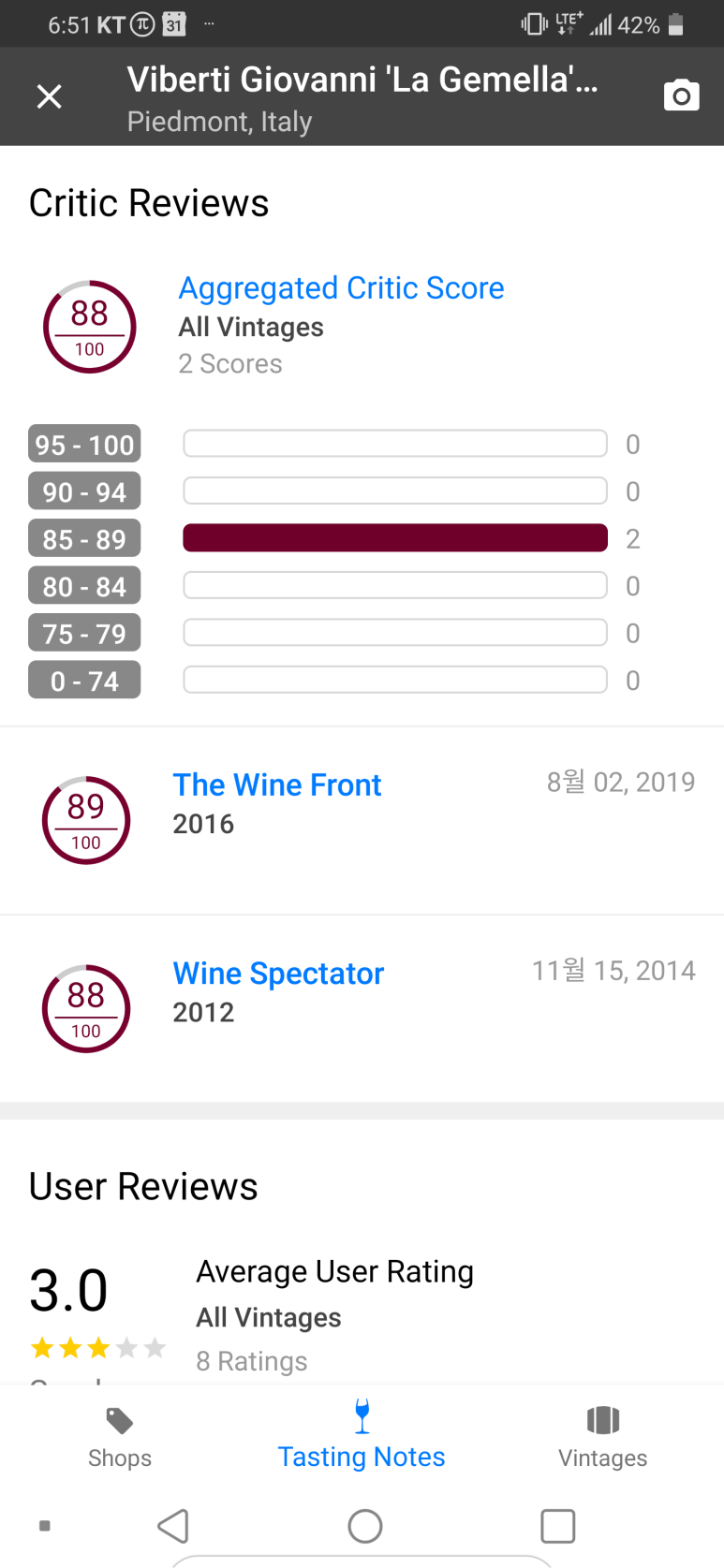Open recent apps square button
Image resolution: width=724 pixels, height=1568 pixels.
pyautogui.click(x=557, y=1526)
